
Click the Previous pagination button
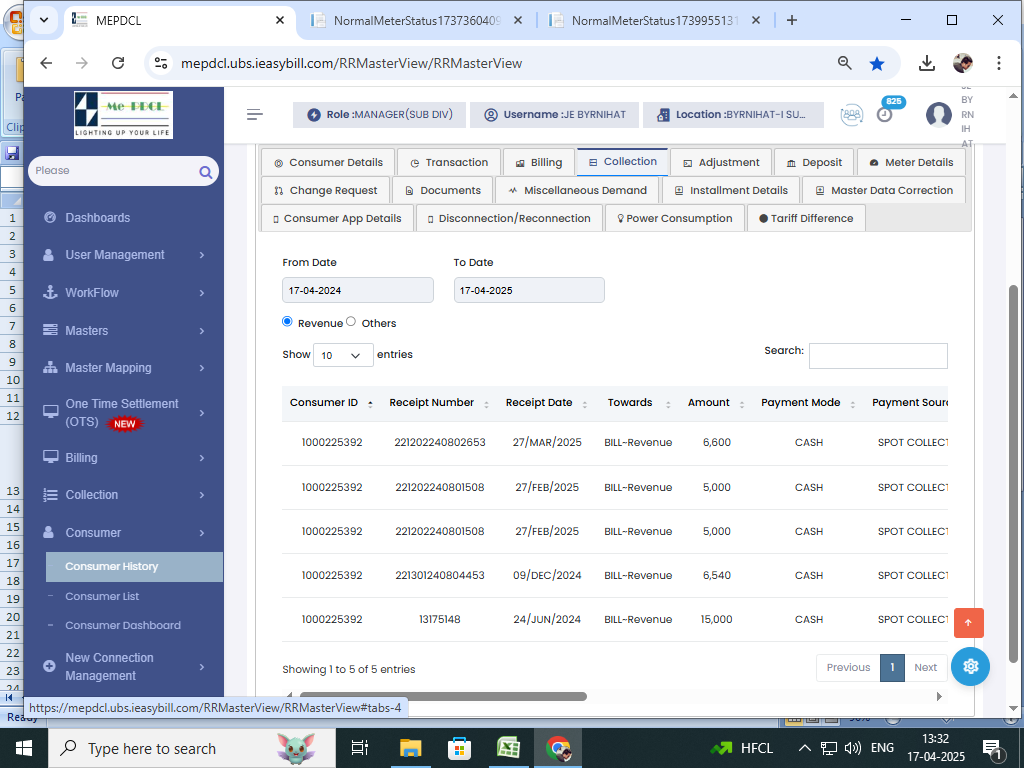click(848, 667)
